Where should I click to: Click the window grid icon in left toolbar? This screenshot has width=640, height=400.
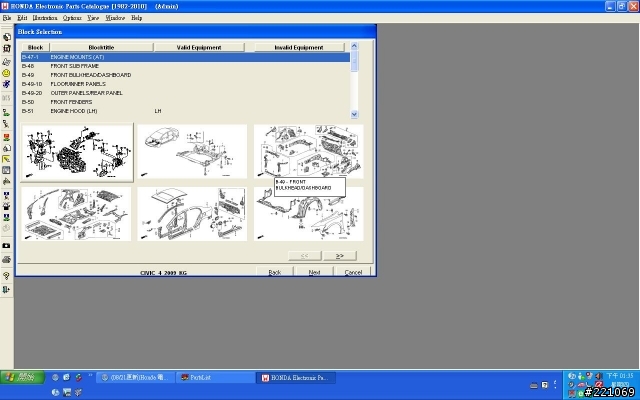click(6, 170)
